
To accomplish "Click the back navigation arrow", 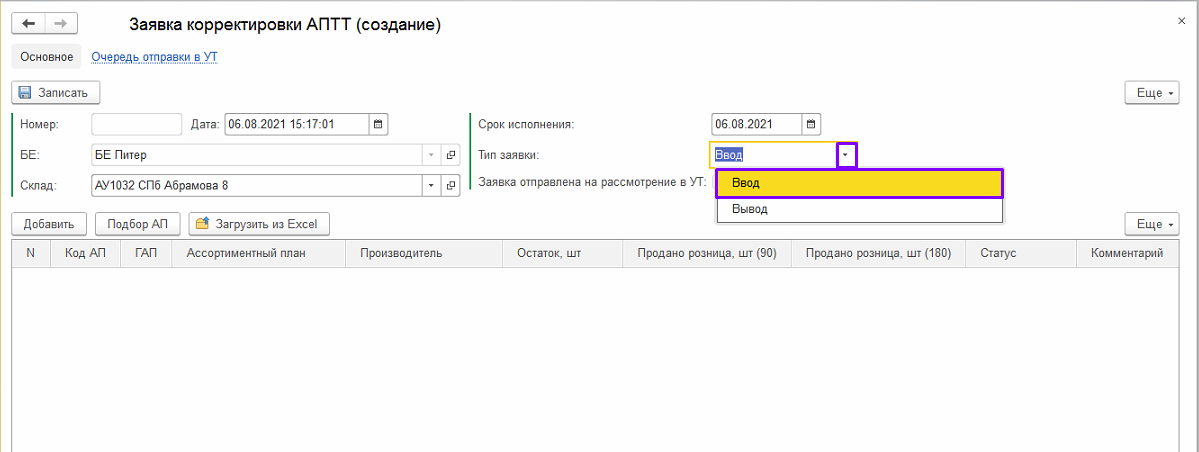I will [28, 24].
